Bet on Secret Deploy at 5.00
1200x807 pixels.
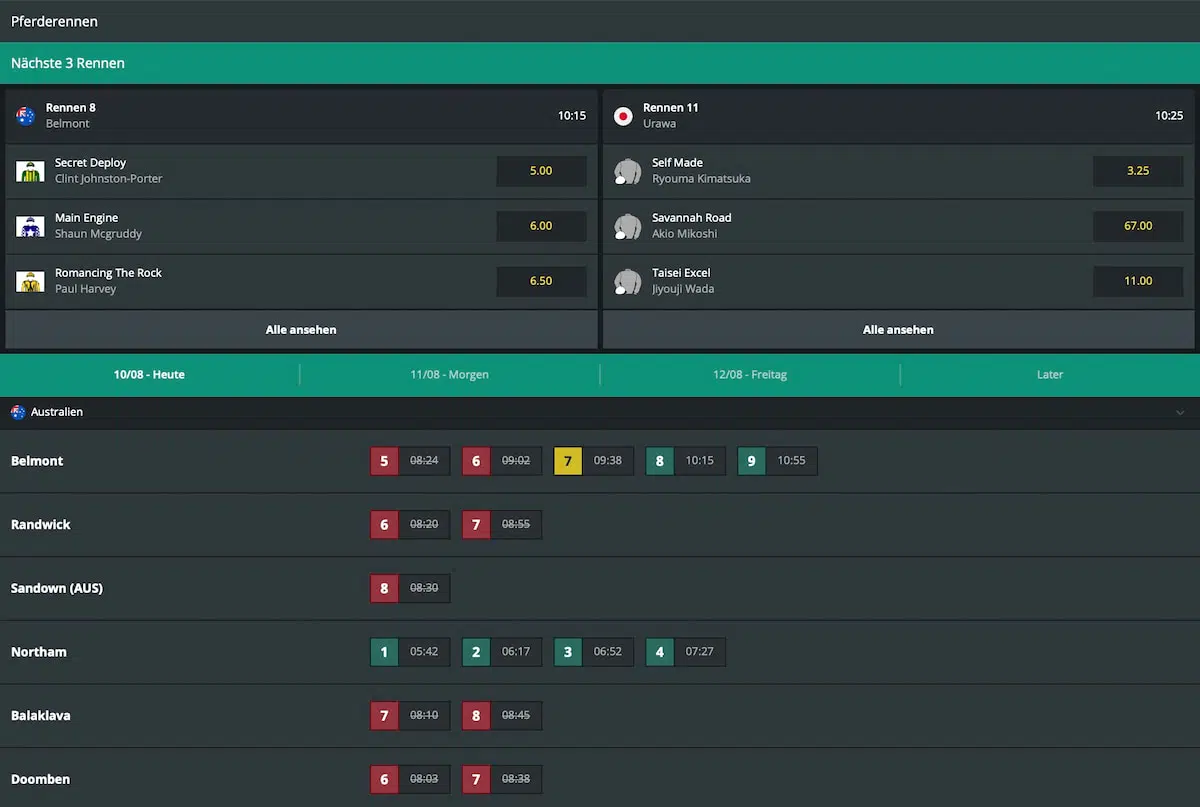click(x=541, y=171)
